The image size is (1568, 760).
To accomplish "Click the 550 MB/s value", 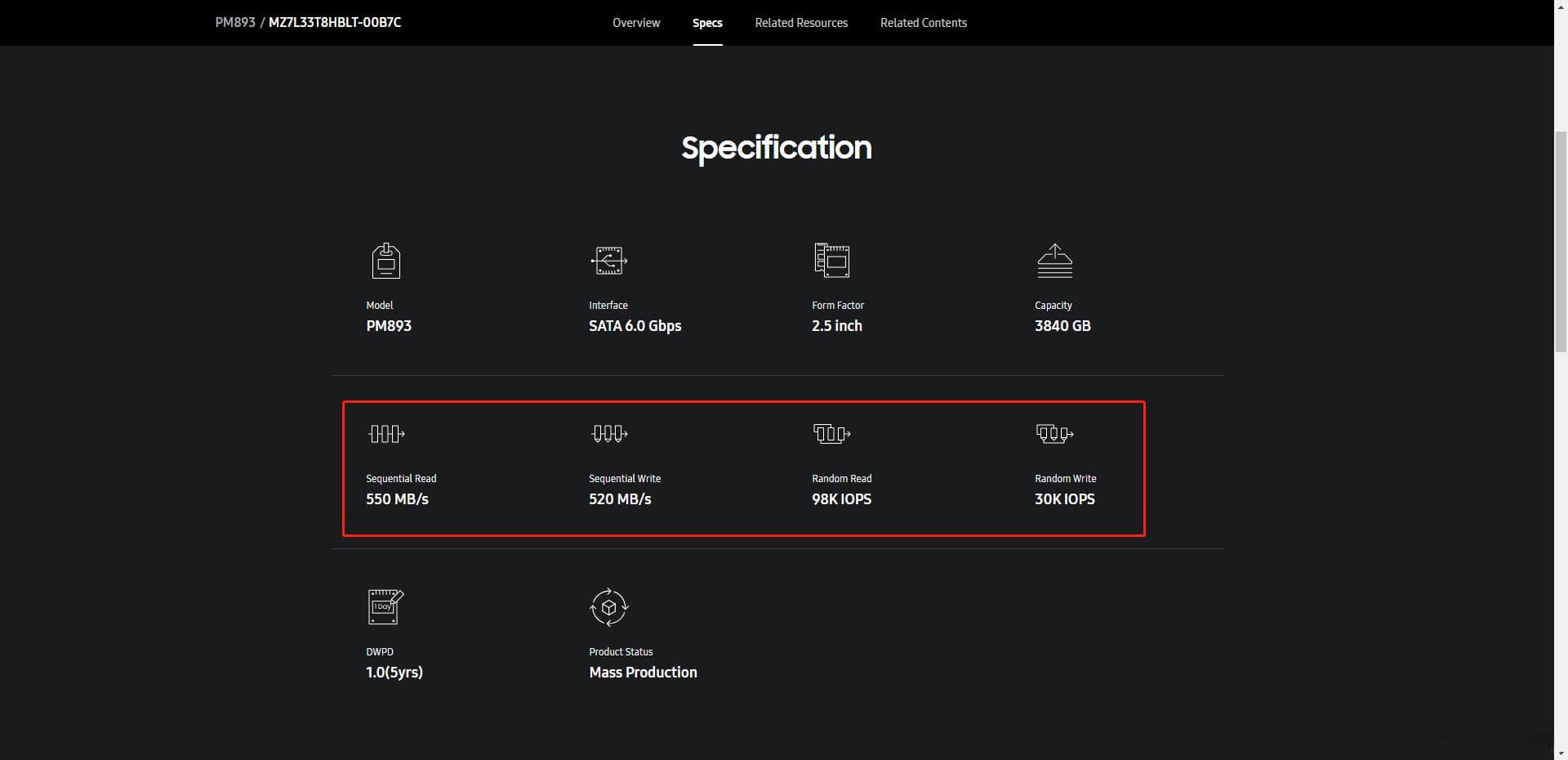I will [397, 499].
